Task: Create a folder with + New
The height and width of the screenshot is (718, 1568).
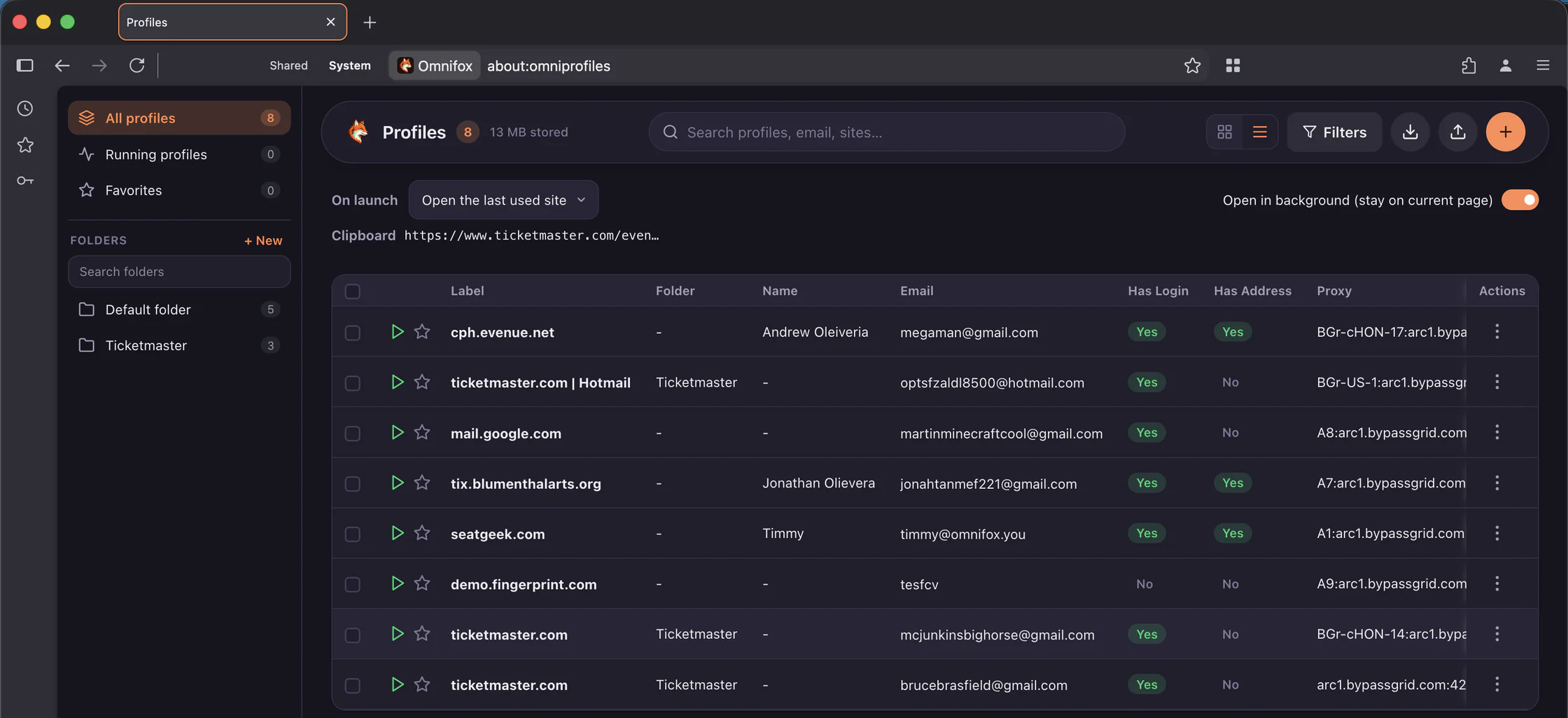Action: pyautogui.click(x=263, y=240)
